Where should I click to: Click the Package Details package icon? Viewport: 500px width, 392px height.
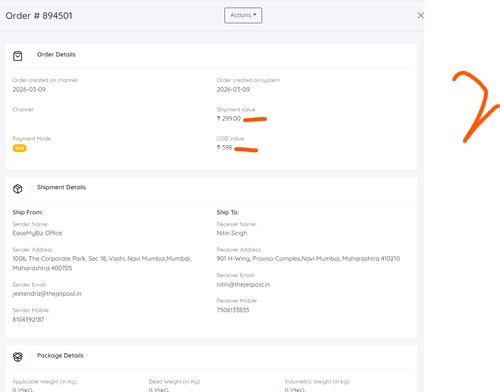click(18, 357)
